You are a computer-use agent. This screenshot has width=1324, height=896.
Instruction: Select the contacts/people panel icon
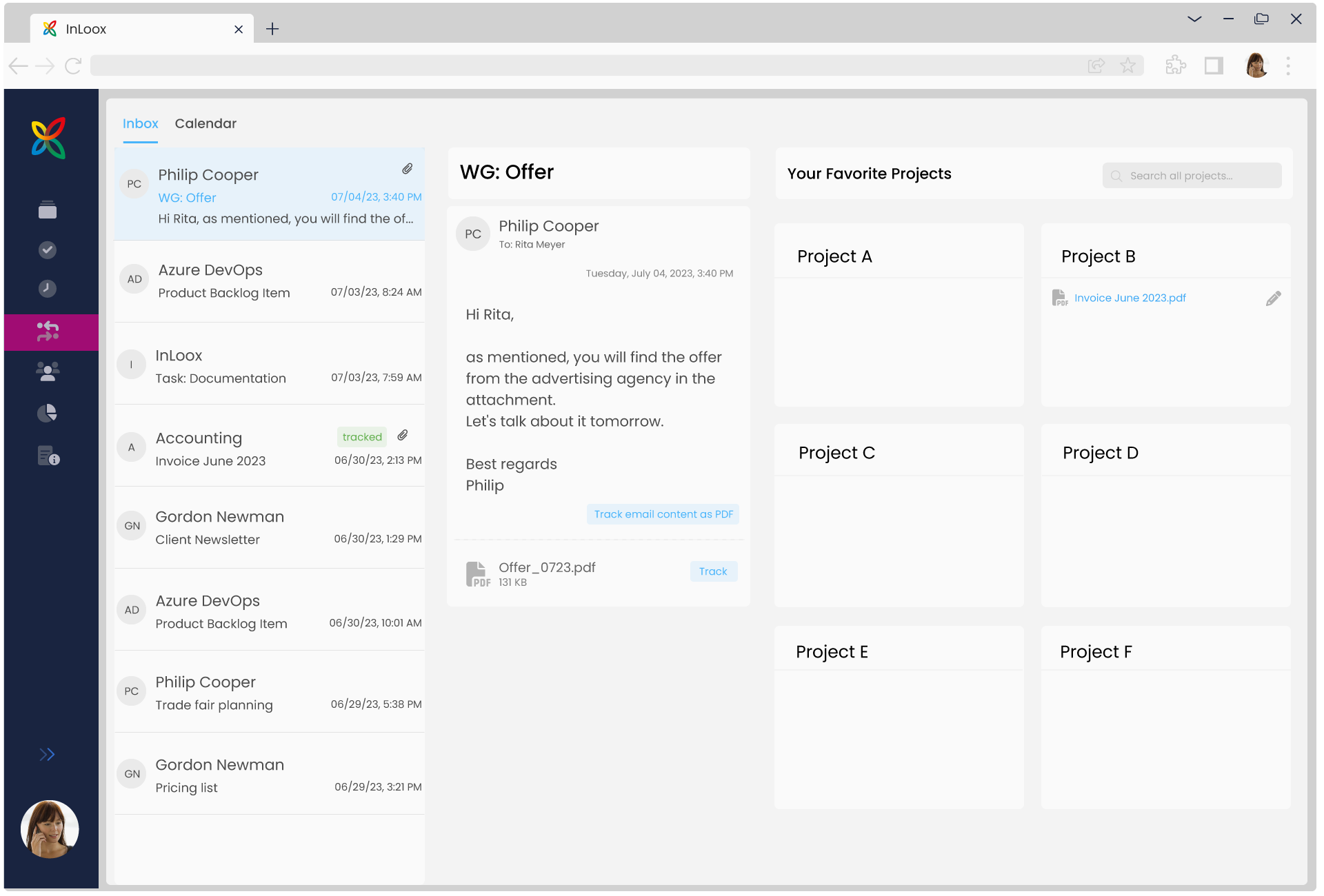(48, 371)
